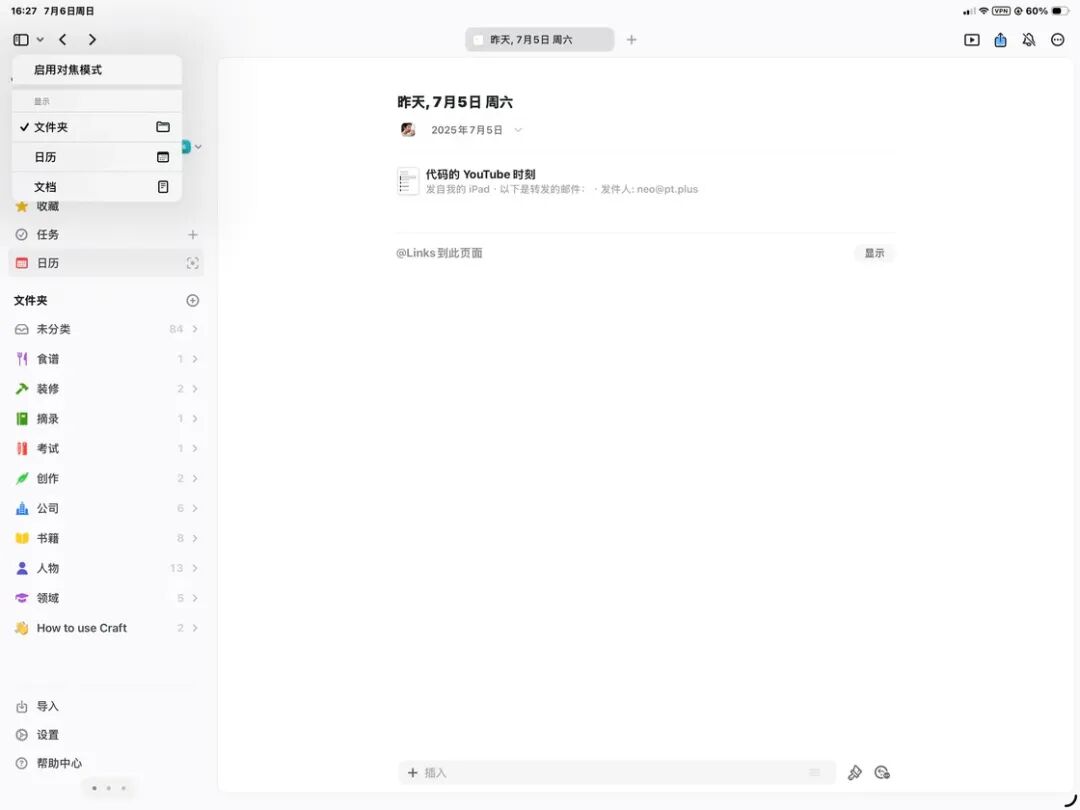Expand the 人物 folder chevron
The width and height of the screenshot is (1080, 810).
point(195,568)
